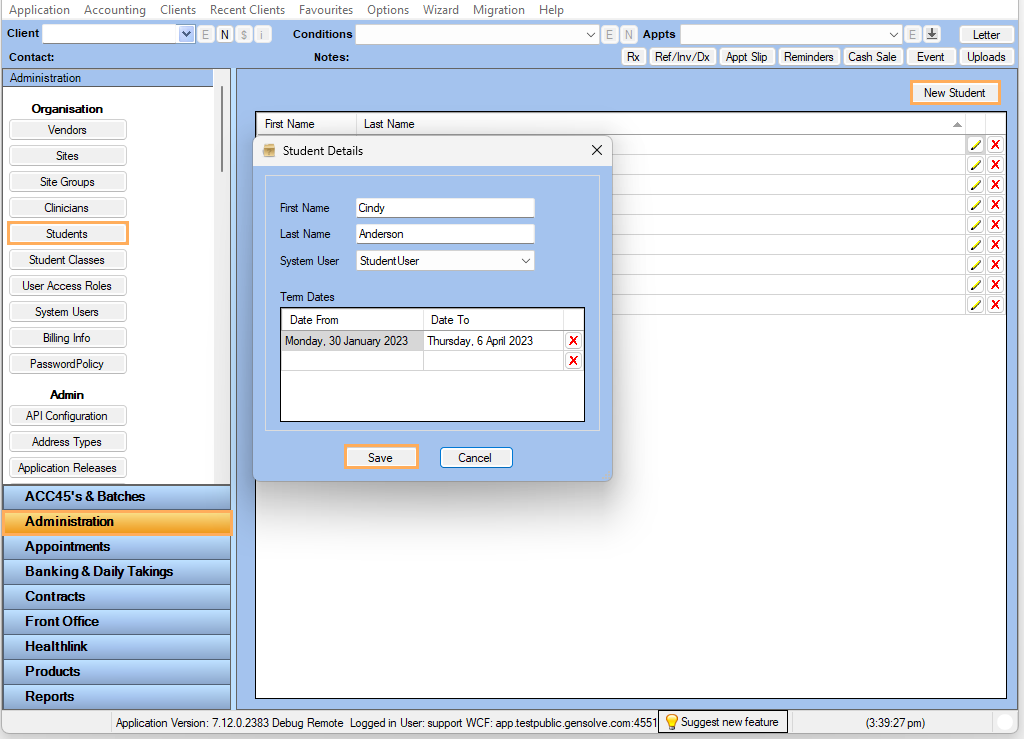1024x739 pixels.
Task: Click the New Student button
Action: coord(954,93)
